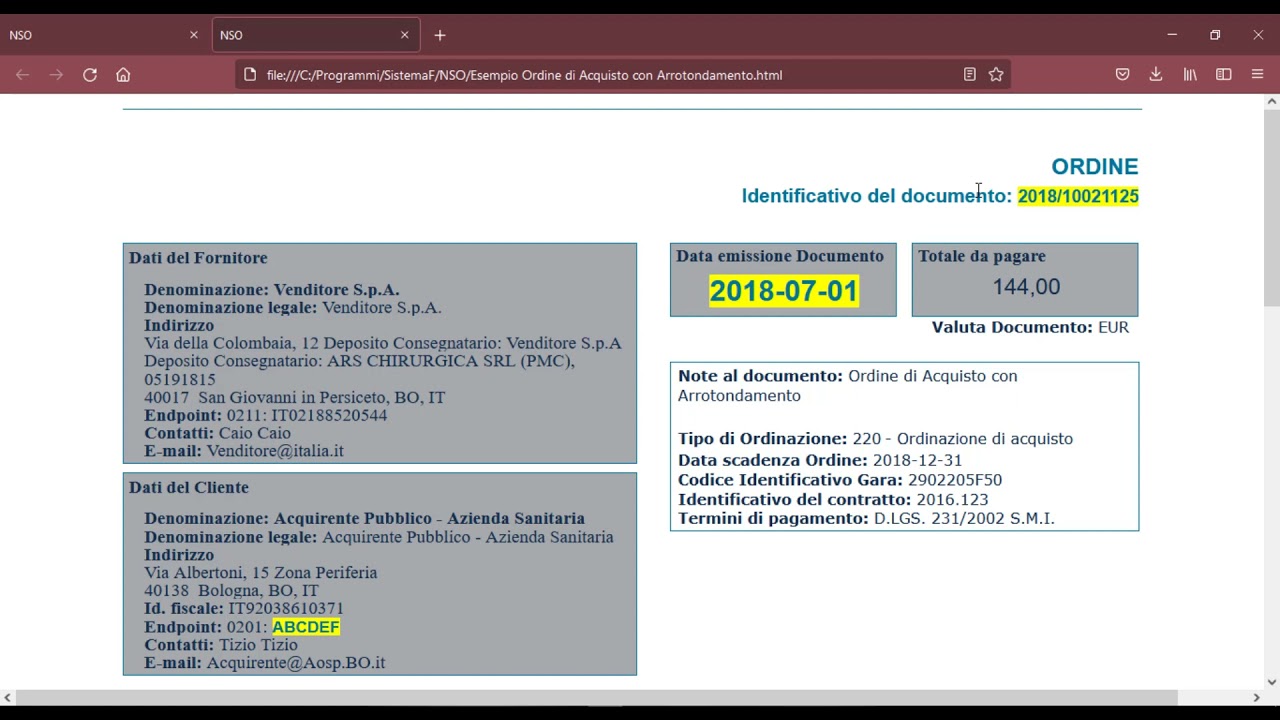Minimize the browser window
Viewport: 1280px width, 720px height.
click(1172, 35)
